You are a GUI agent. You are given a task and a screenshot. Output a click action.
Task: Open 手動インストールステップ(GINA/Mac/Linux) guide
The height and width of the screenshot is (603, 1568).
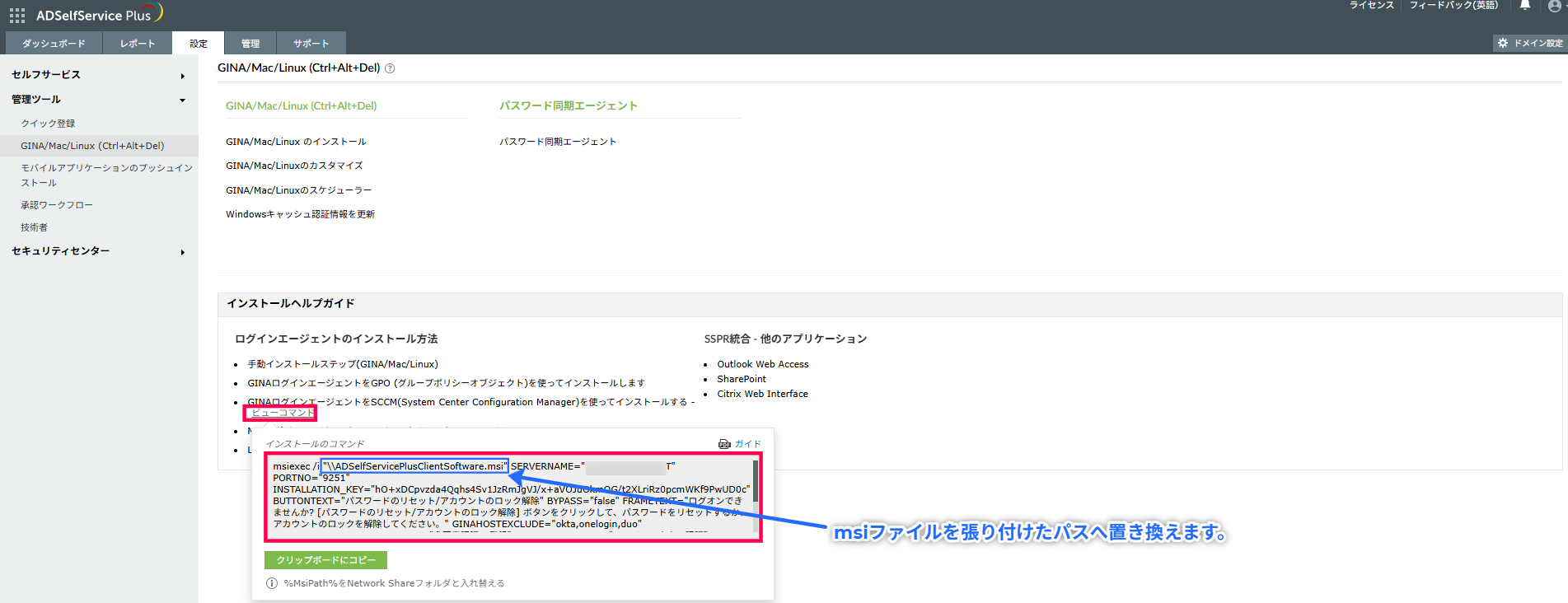pyautogui.click(x=343, y=364)
